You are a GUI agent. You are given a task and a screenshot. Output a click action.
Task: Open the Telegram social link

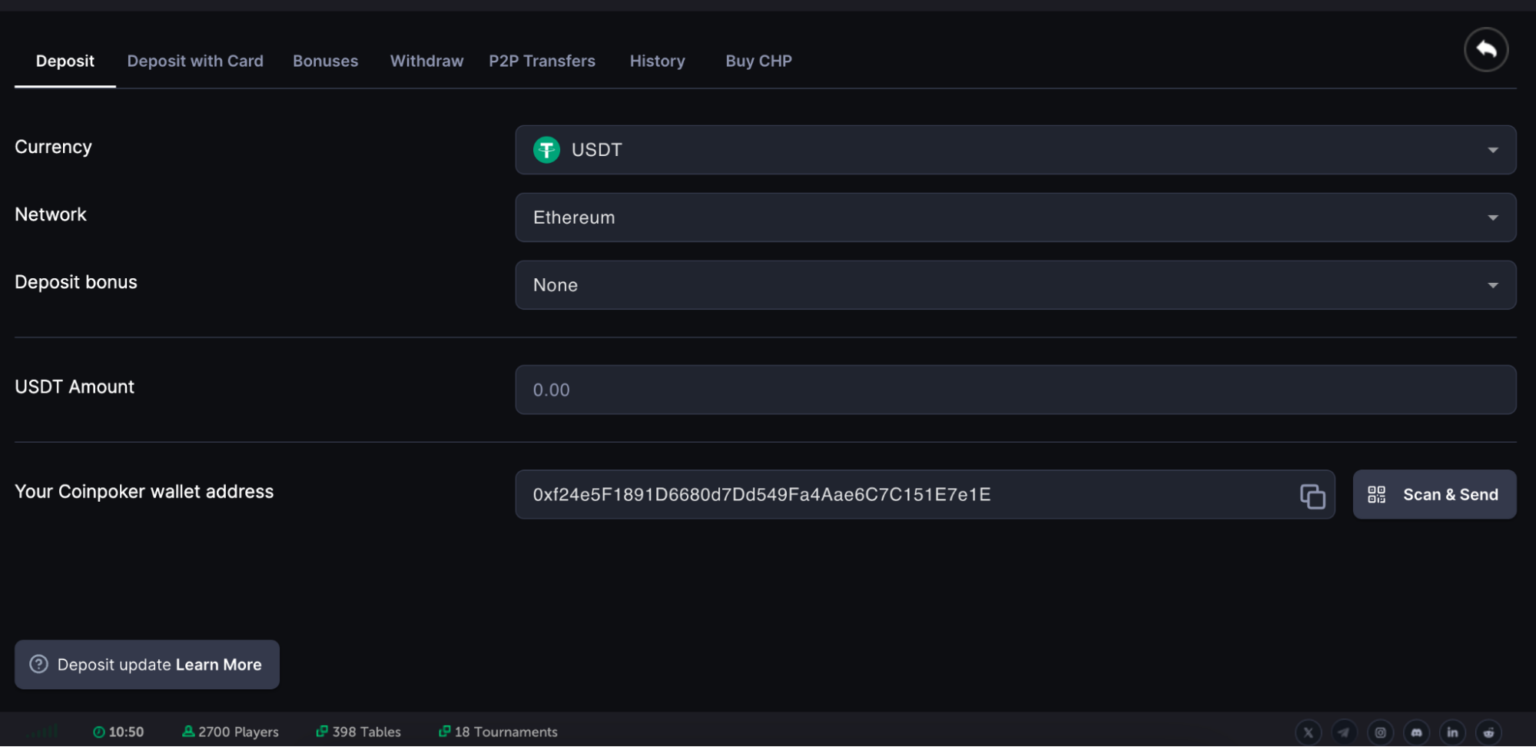point(1344,732)
